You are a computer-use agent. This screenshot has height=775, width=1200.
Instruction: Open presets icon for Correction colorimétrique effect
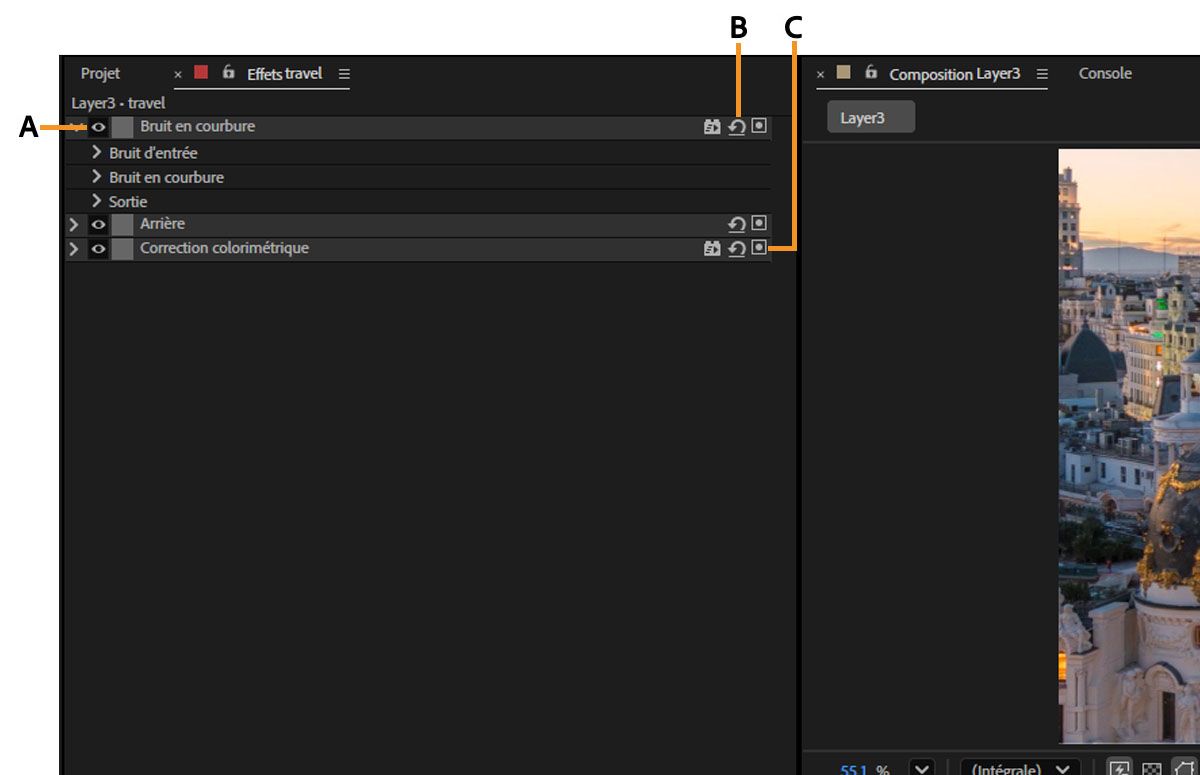point(712,248)
